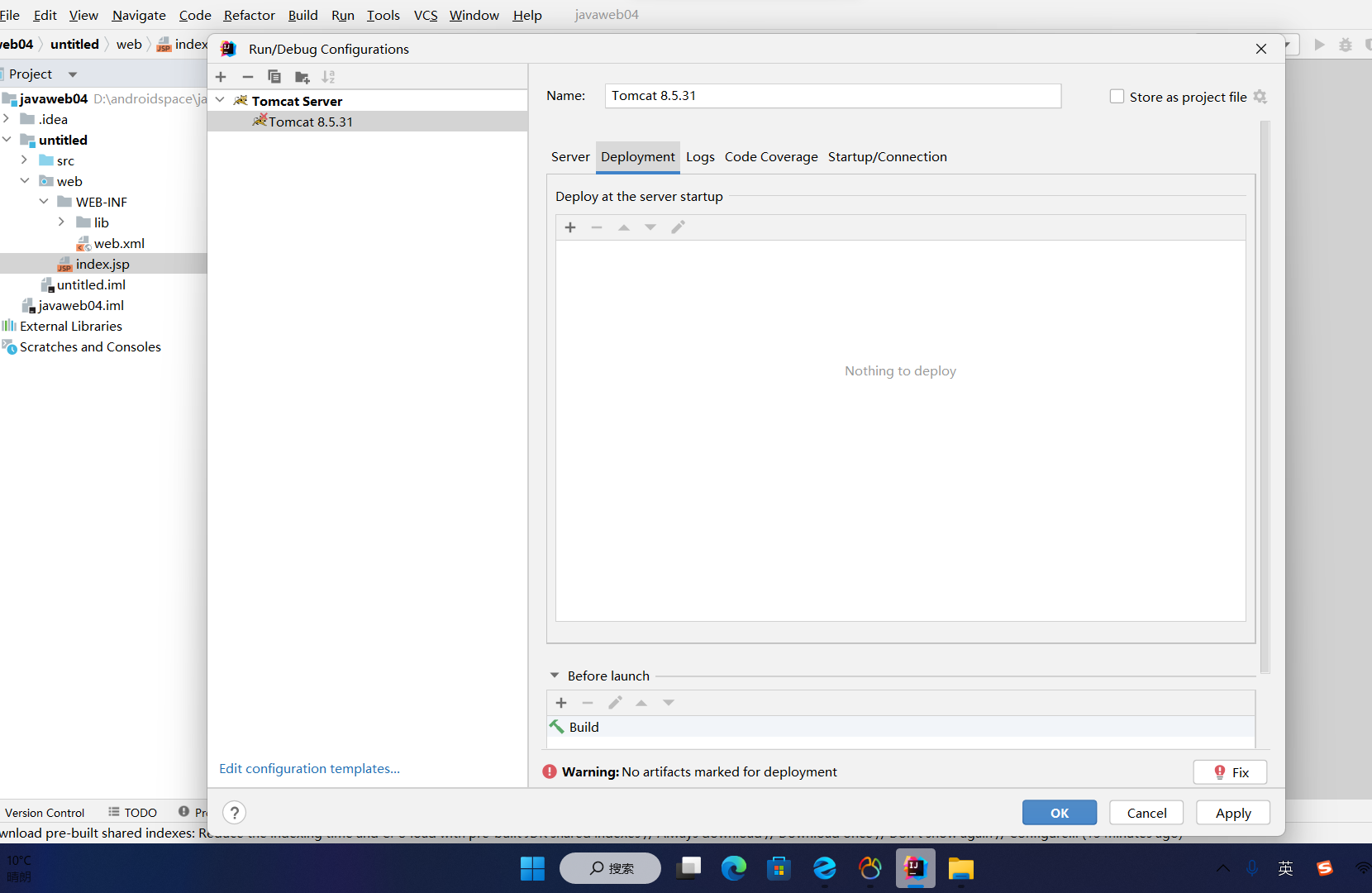Click the Name input field
Image resolution: width=1372 pixels, height=893 pixels.
click(x=833, y=96)
